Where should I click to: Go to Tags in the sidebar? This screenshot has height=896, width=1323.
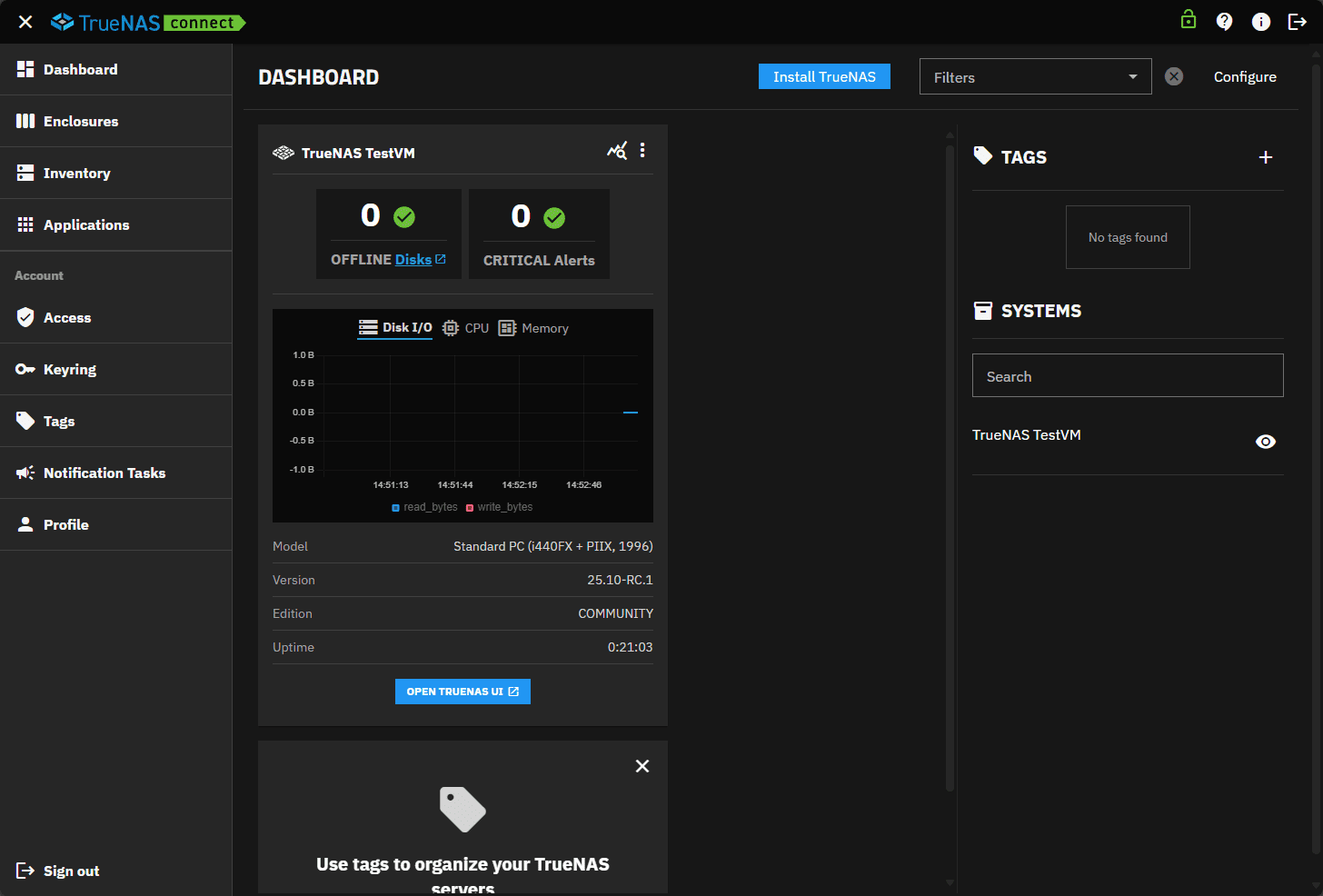tap(116, 421)
